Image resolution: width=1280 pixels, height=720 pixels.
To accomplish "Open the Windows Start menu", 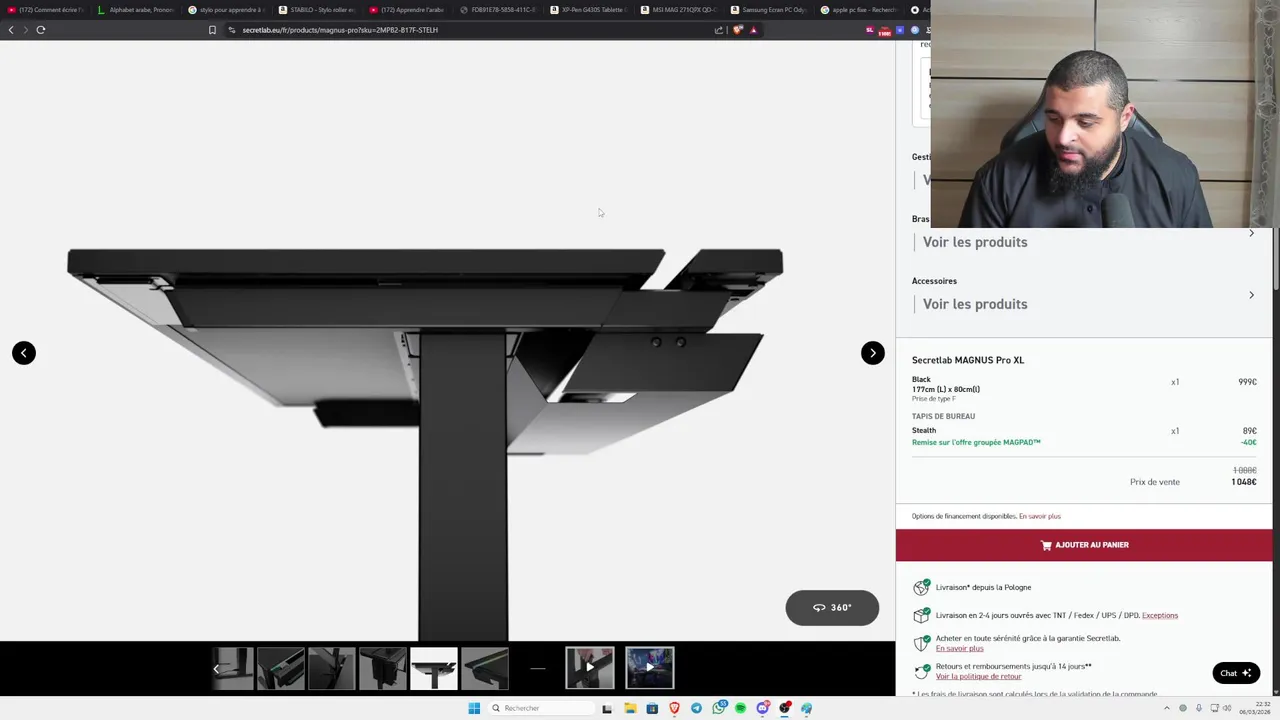I will click(474, 708).
